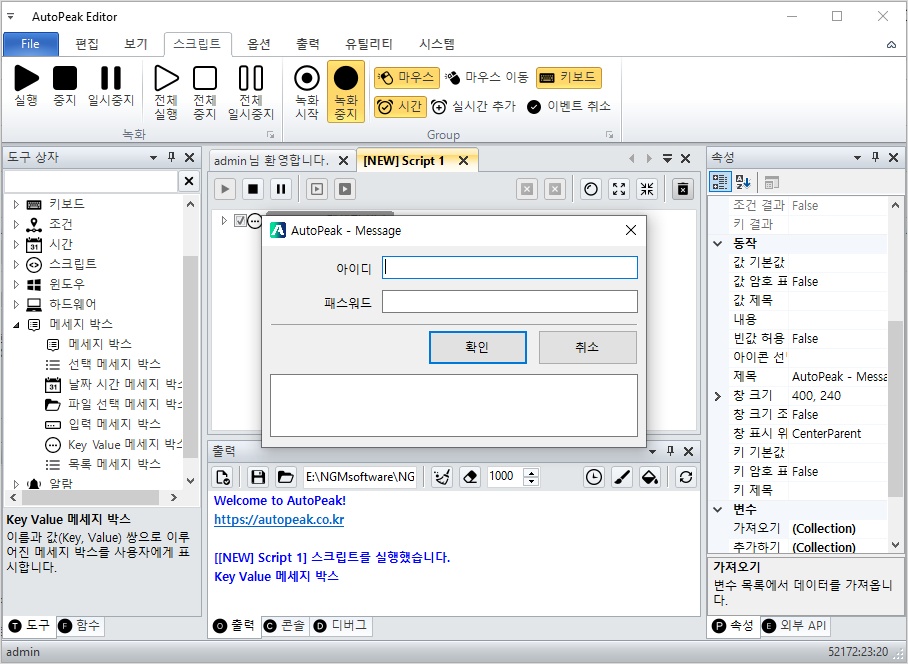The height and width of the screenshot is (664, 908).
Task: Pause script with 일시중지 icon
Action: pyautogui.click(x=111, y=85)
